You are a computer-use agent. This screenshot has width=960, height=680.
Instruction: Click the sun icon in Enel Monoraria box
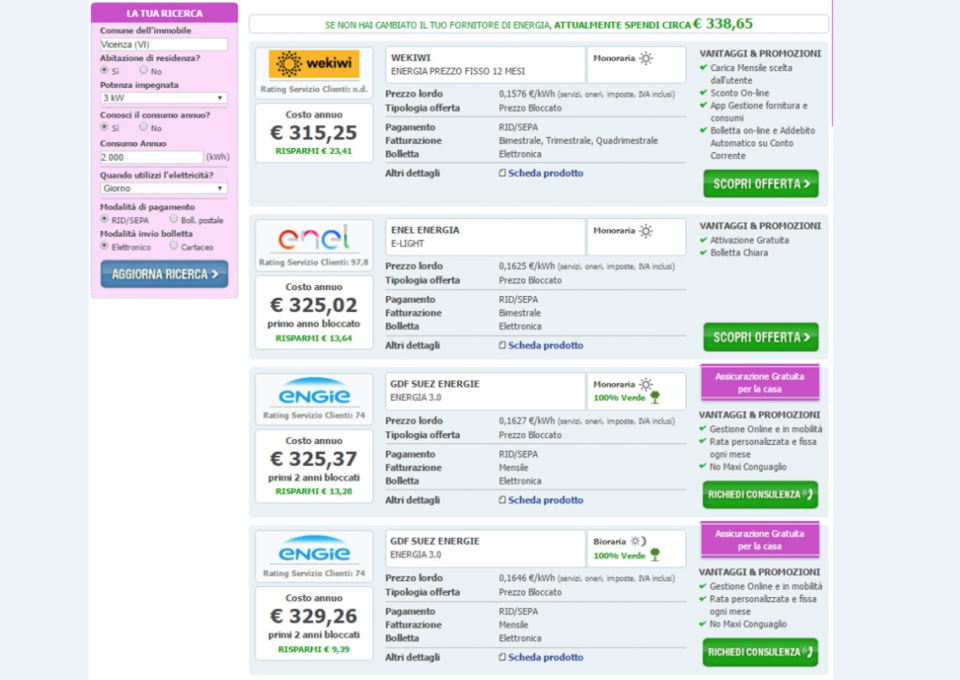646,231
